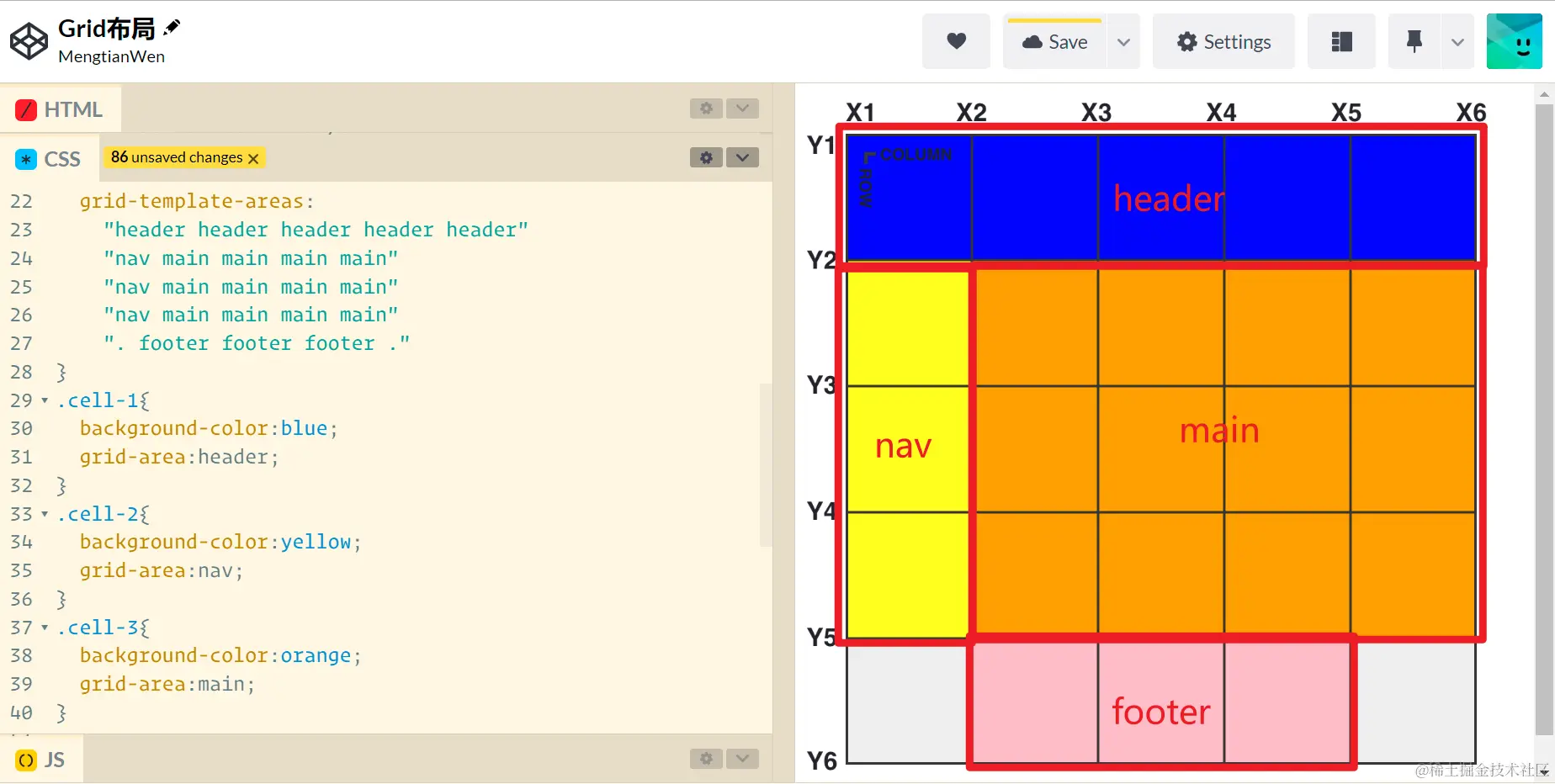This screenshot has width=1555, height=784.
Task: Toggle the pin icon for this pen
Action: (1414, 41)
